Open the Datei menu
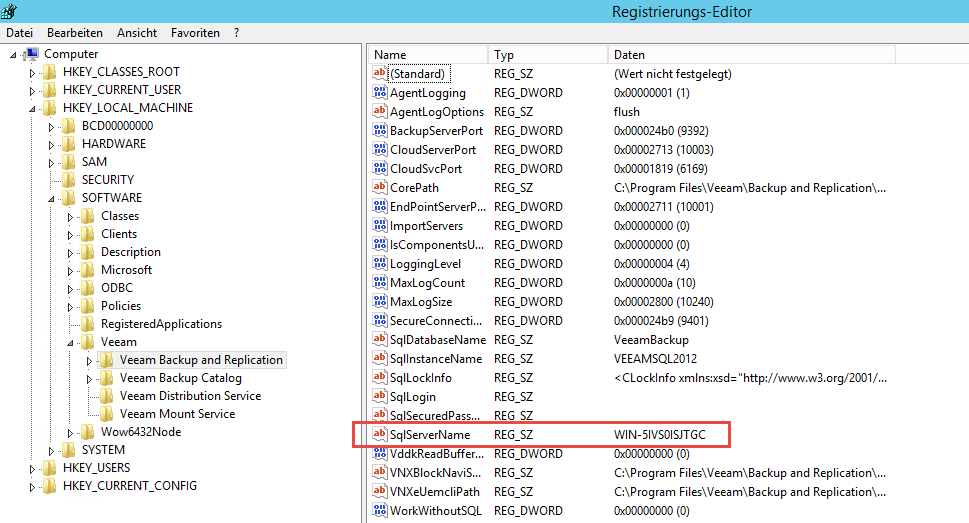Image resolution: width=969 pixels, height=523 pixels. tap(20, 33)
